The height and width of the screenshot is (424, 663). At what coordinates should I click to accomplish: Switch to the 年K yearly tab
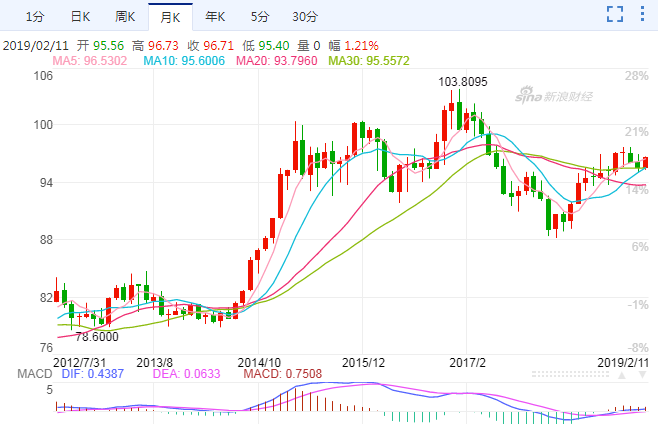click(215, 17)
